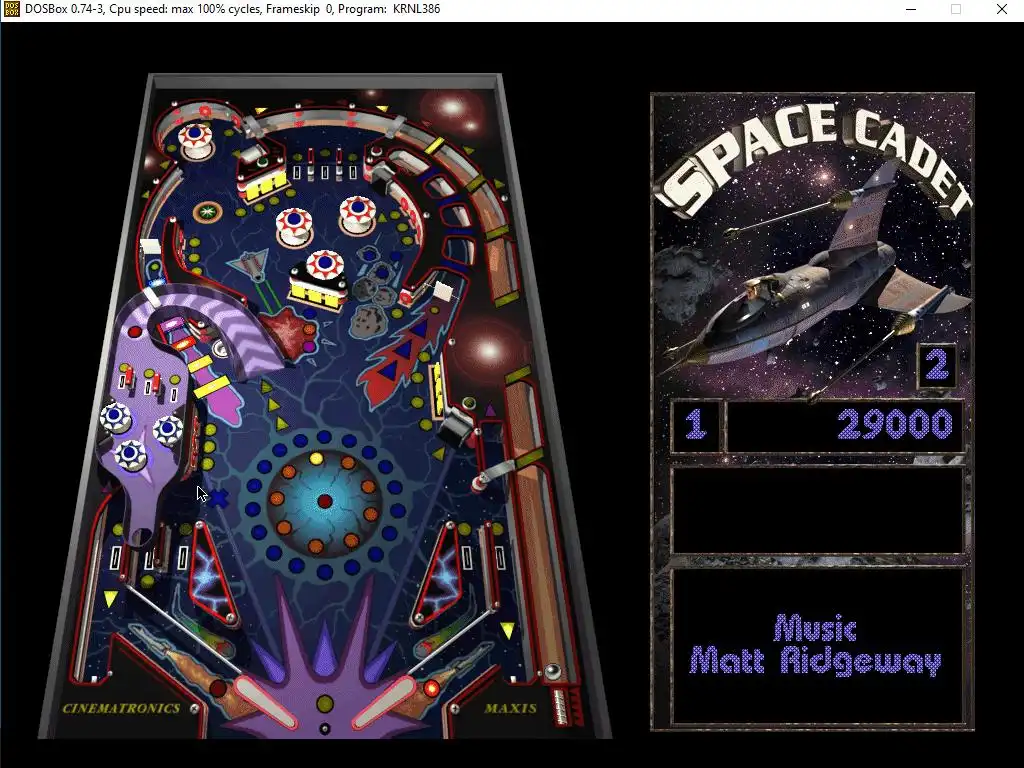The height and width of the screenshot is (768, 1024).
Task: Click the yellow light between the flippers
Action: tap(325, 704)
